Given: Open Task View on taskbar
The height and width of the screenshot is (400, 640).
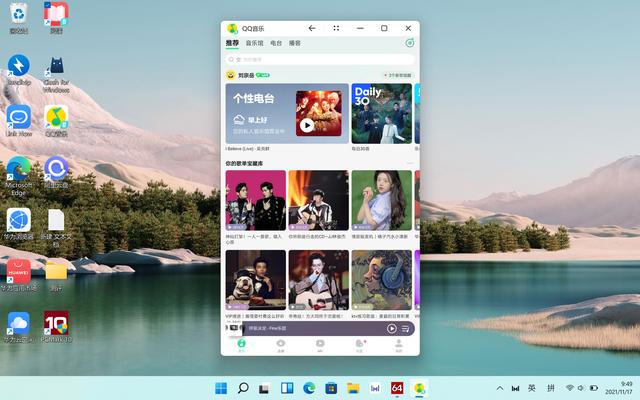Looking at the screenshot, I should 265,388.
